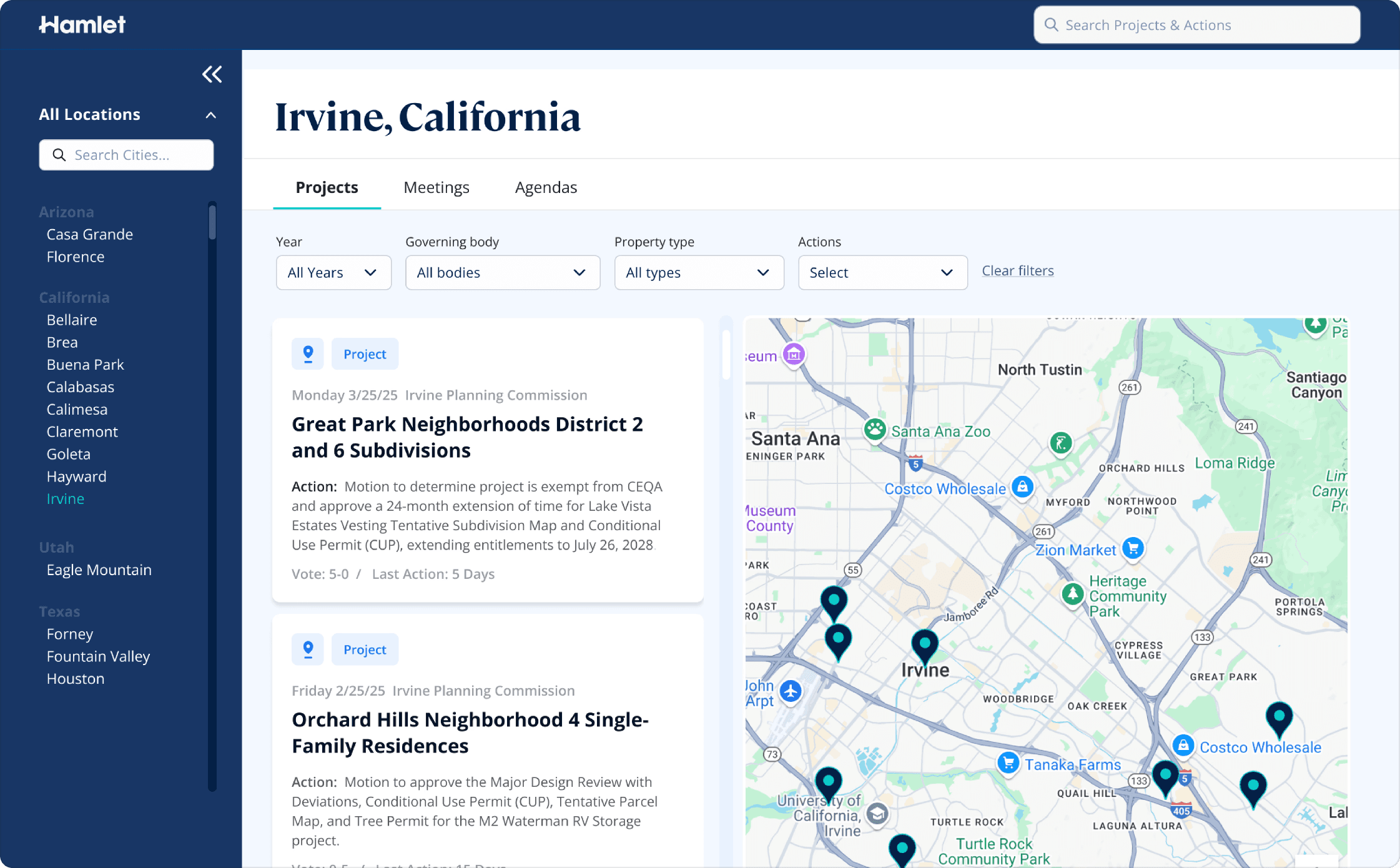The image size is (1400, 868).
Task: Open the Actions Select dropdown
Action: tap(882, 272)
